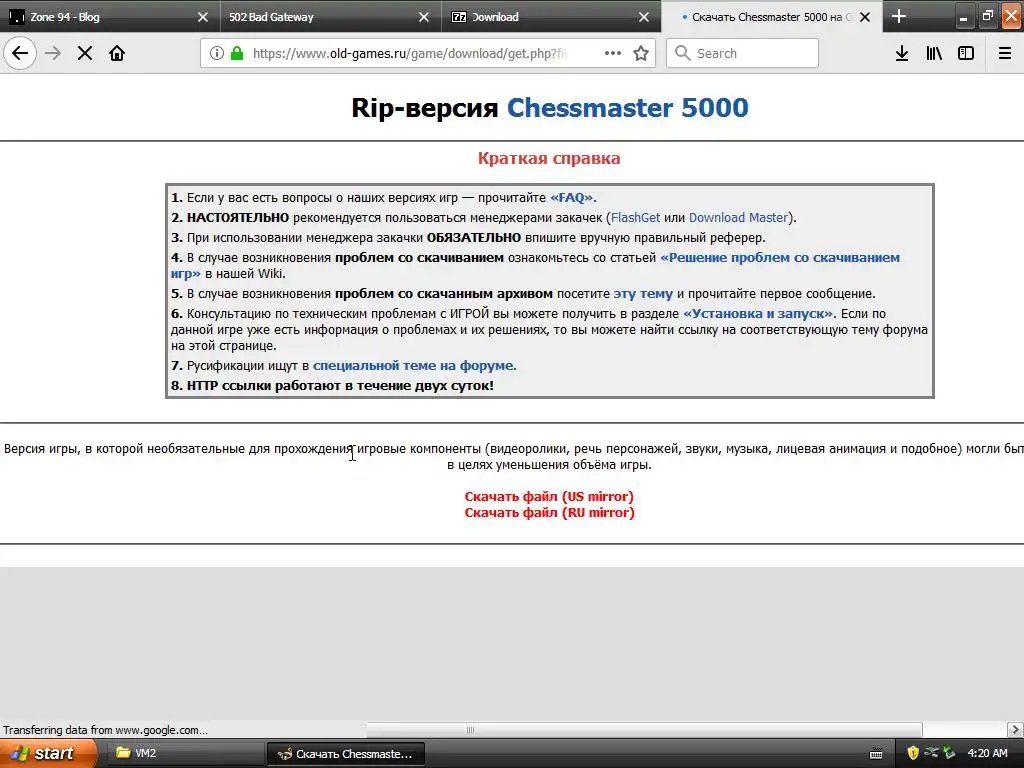The image size is (1024, 768).
Task: Toggle the sidebar view icon
Action: coord(966,53)
